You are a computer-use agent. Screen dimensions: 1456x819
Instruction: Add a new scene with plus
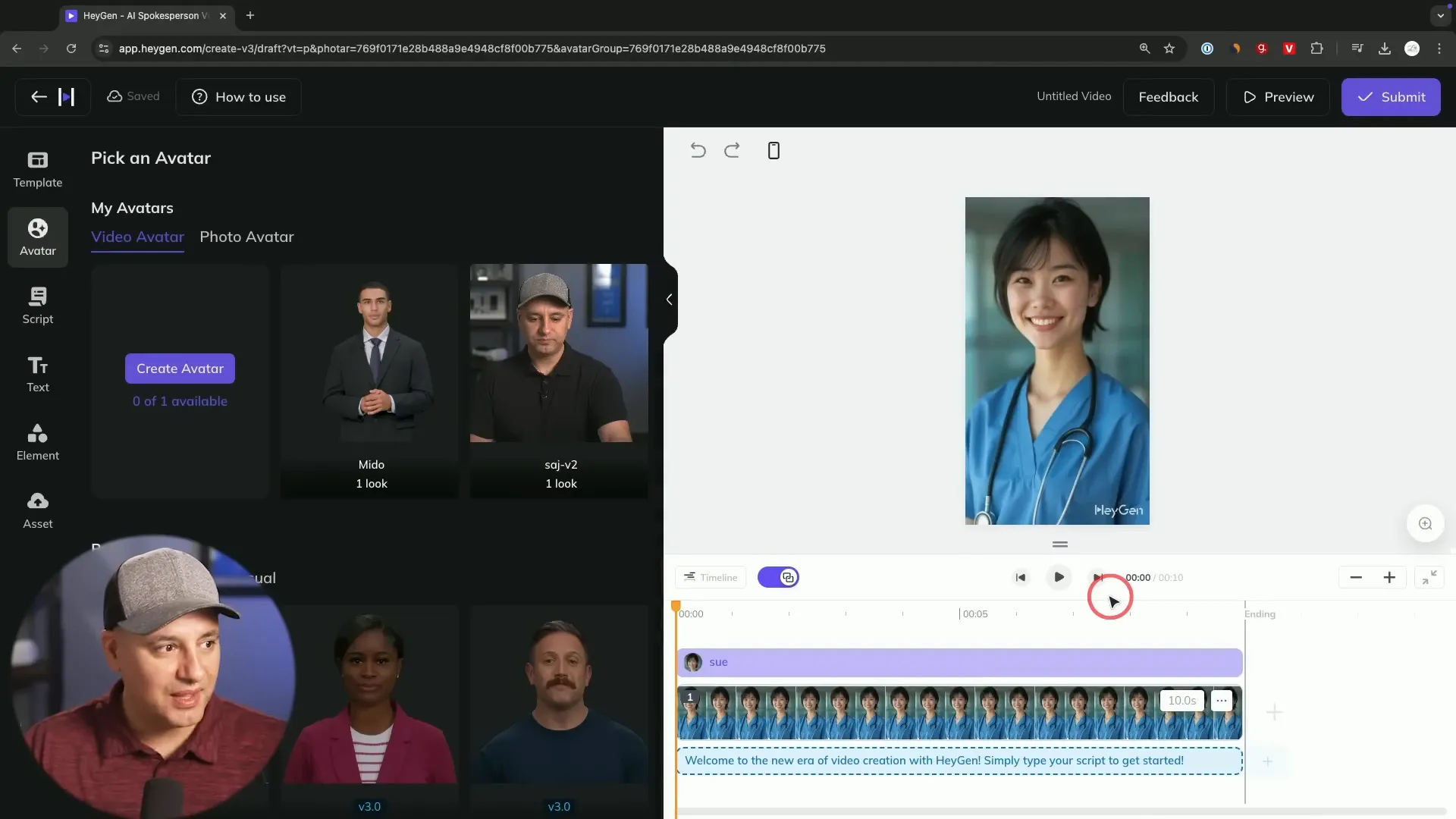click(1274, 712)
